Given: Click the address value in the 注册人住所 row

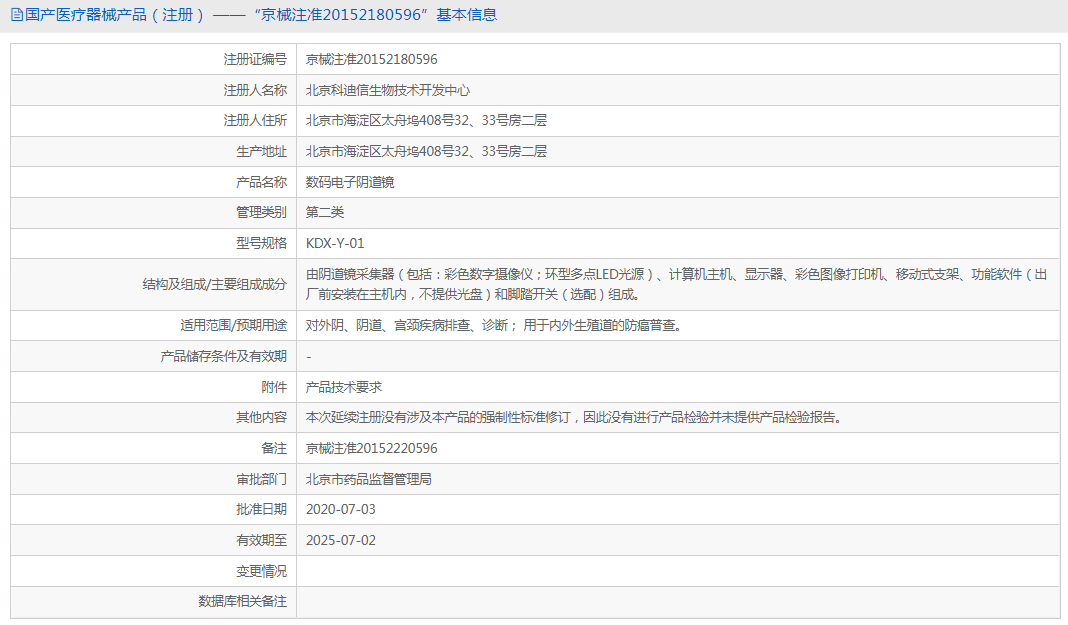Looking at the screenshot, I should 426,121.
